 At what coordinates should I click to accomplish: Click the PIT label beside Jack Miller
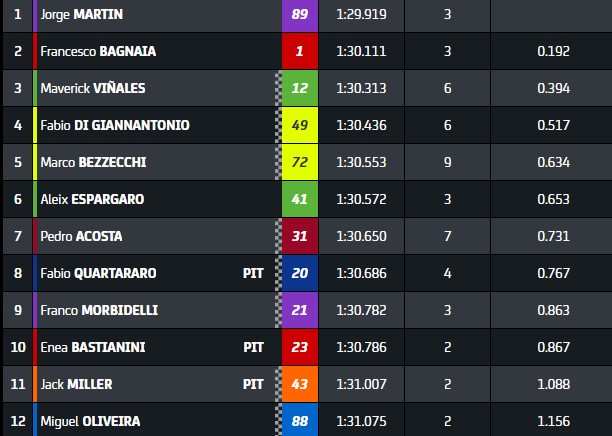click(x=253, y=384)
